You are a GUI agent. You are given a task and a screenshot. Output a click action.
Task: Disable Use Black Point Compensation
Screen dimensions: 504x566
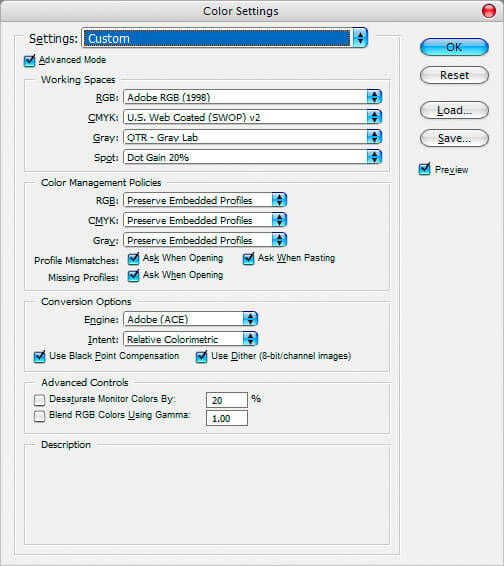[x=39, y=357]
